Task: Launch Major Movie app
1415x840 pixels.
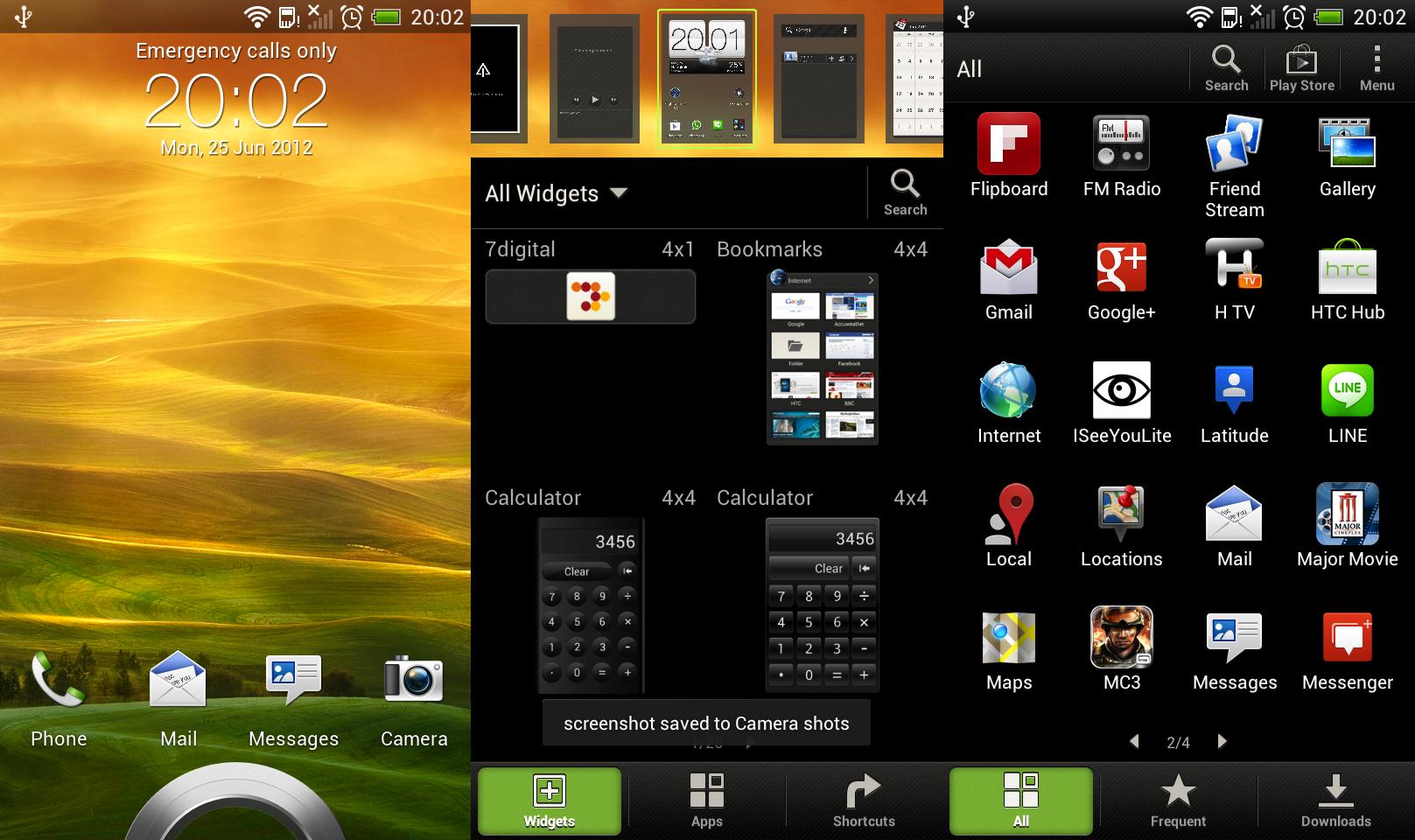Action: 1348,526
